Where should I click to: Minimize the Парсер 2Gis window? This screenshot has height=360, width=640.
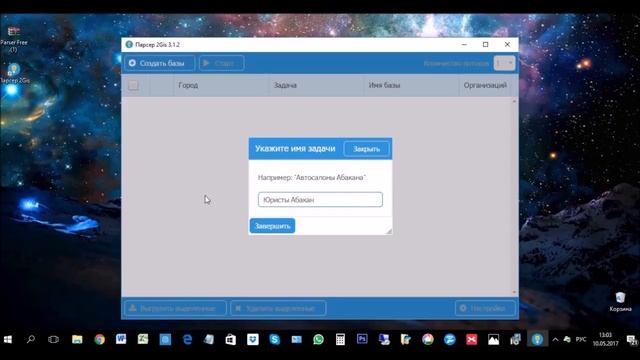(464, 44)
